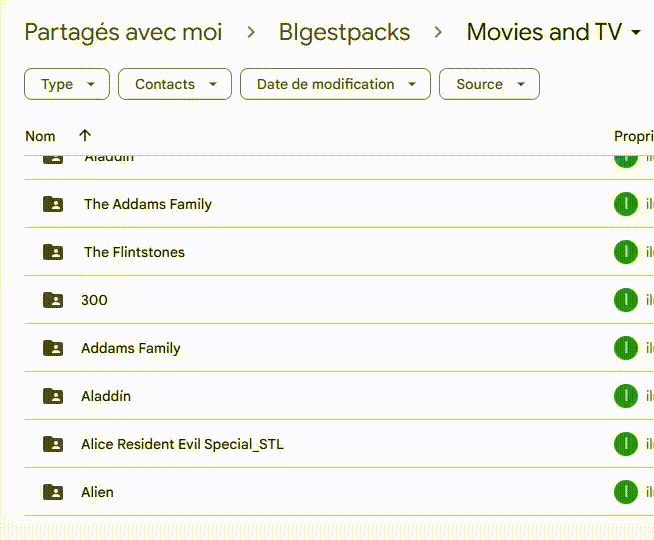Open the Movies and TV folder menu arrow
654x540 pixels.
click(x=637, y=33)
